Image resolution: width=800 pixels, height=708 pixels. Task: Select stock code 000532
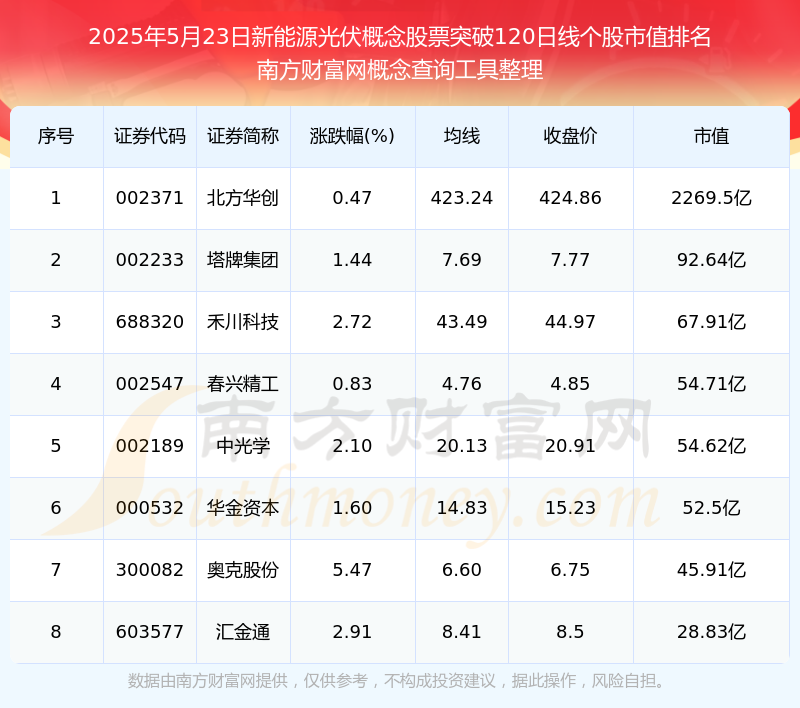[149, 508]
